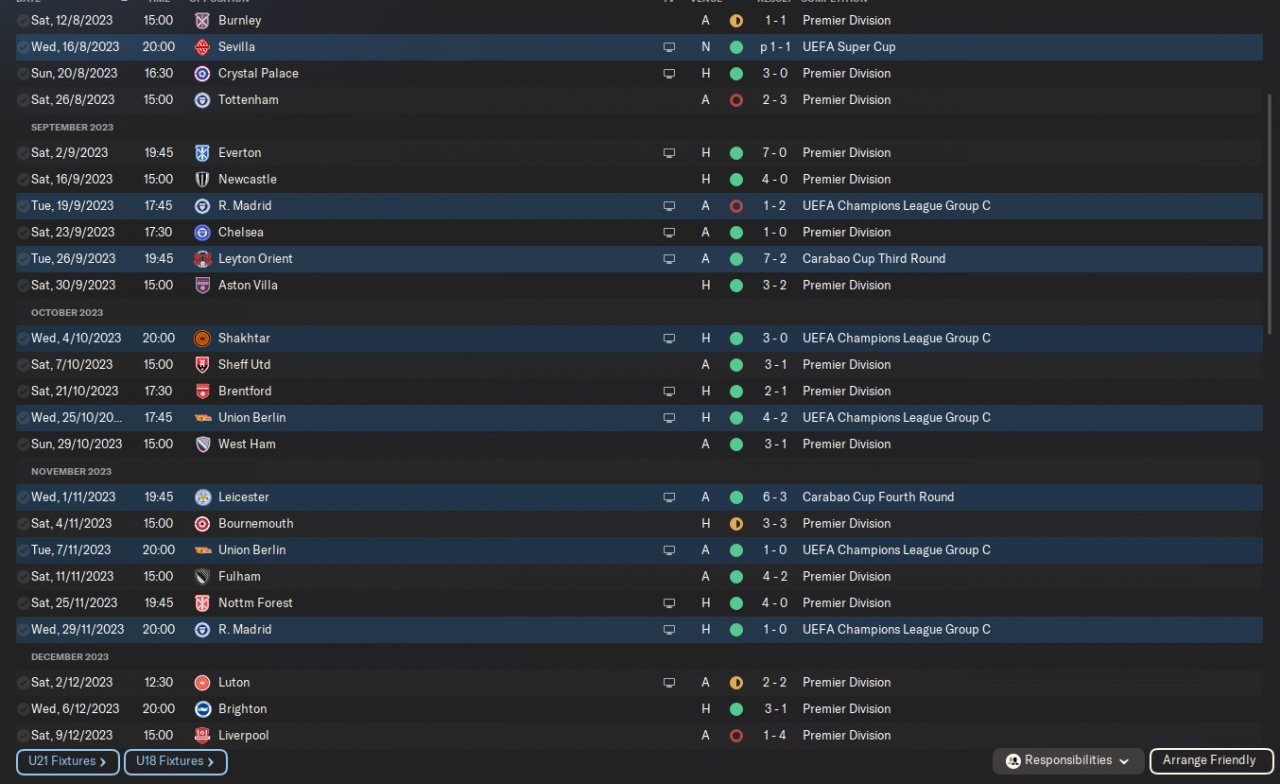Click the Brighton club badge icon
This screenshot has width=1280, height=784.
tap(202, 709)
